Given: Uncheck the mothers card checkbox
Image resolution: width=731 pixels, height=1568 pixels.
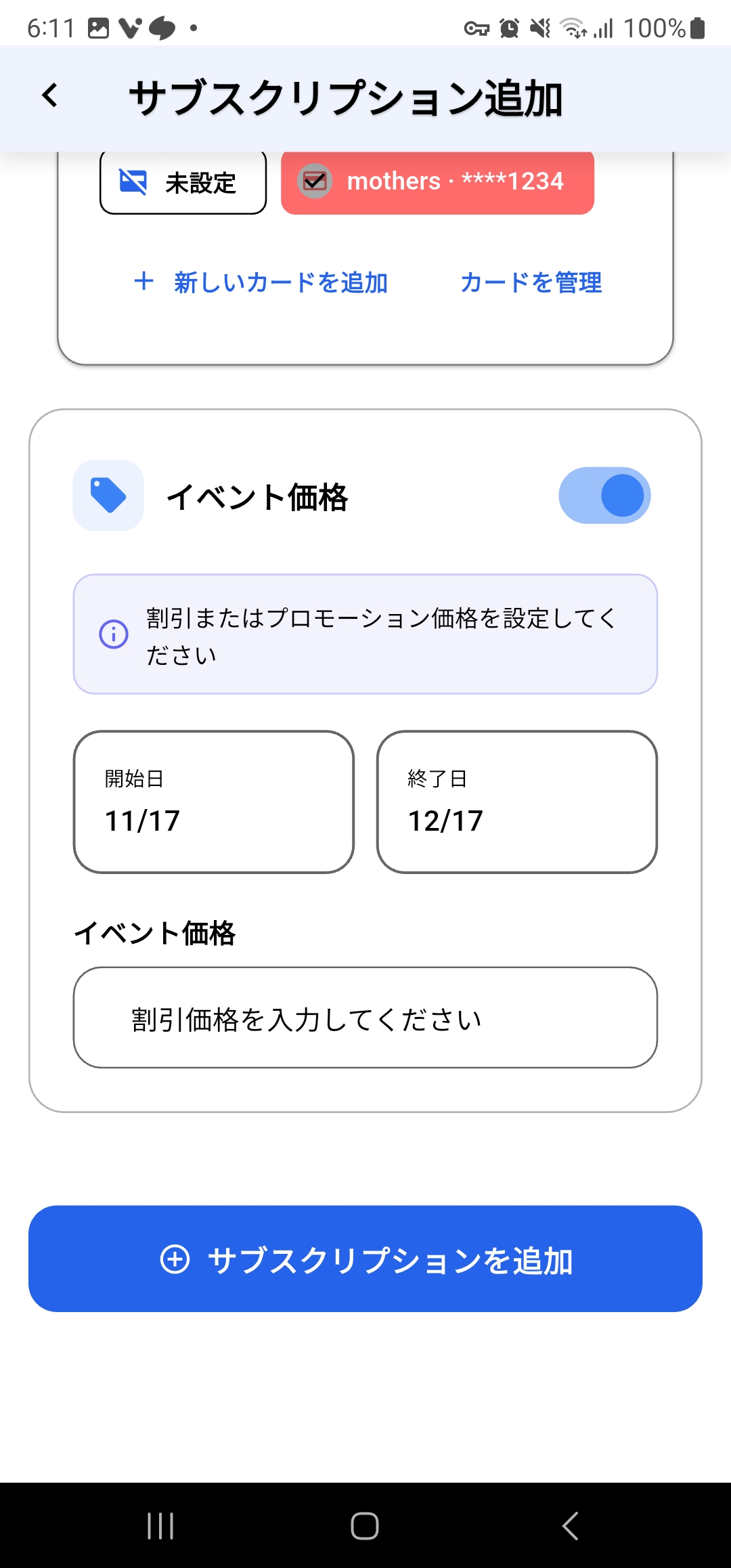Looking at the screenshot, I should point(315,181).
